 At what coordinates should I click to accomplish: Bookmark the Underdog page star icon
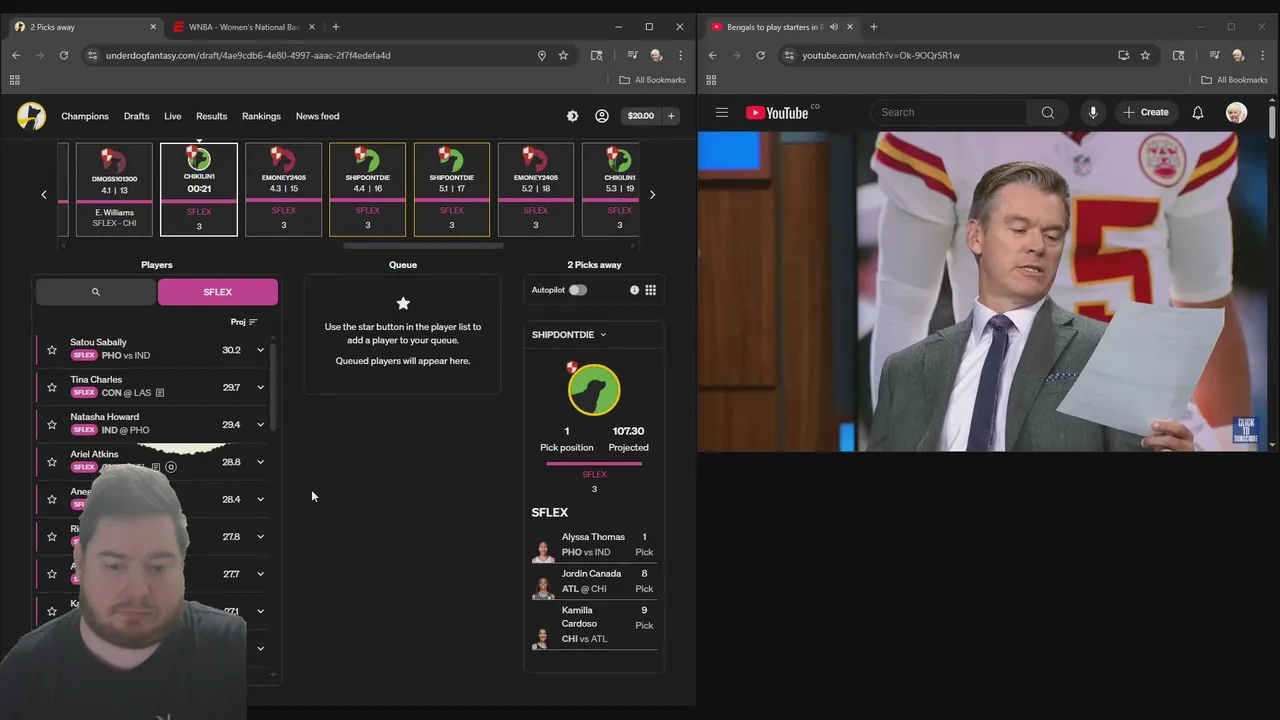click(563, 55)
